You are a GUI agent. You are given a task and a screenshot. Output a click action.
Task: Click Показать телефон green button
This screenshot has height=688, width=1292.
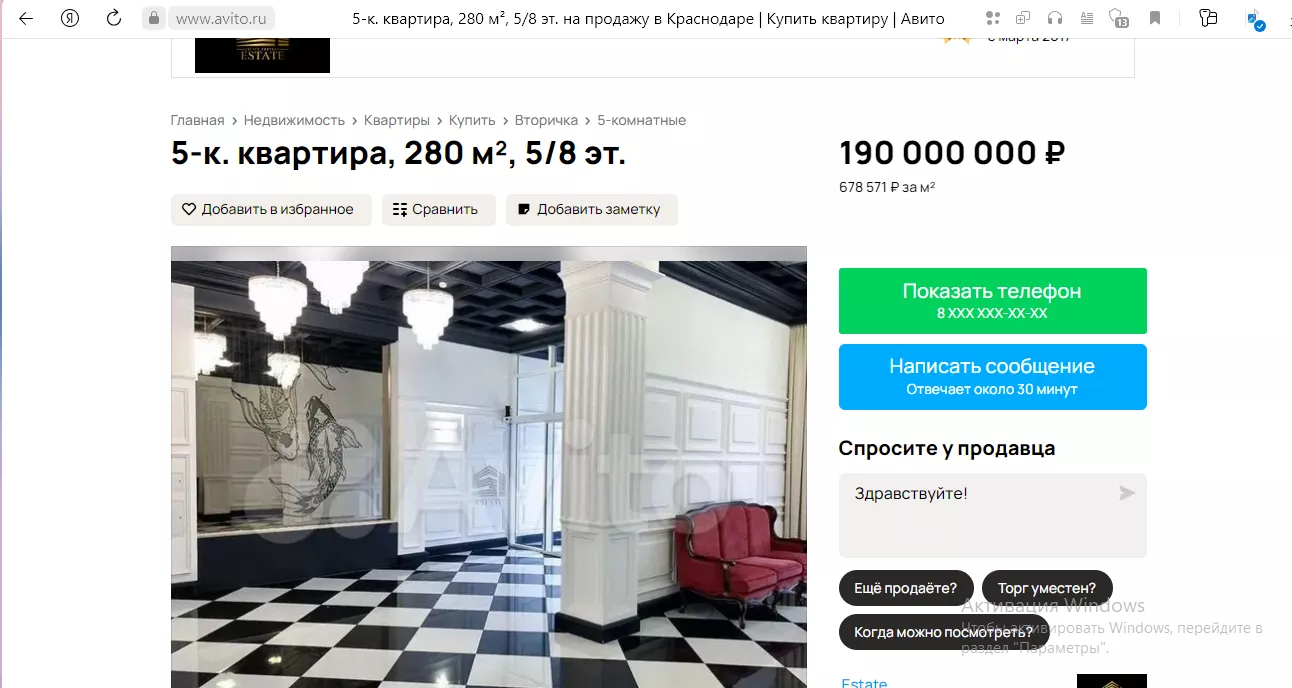tap(992, 301)
